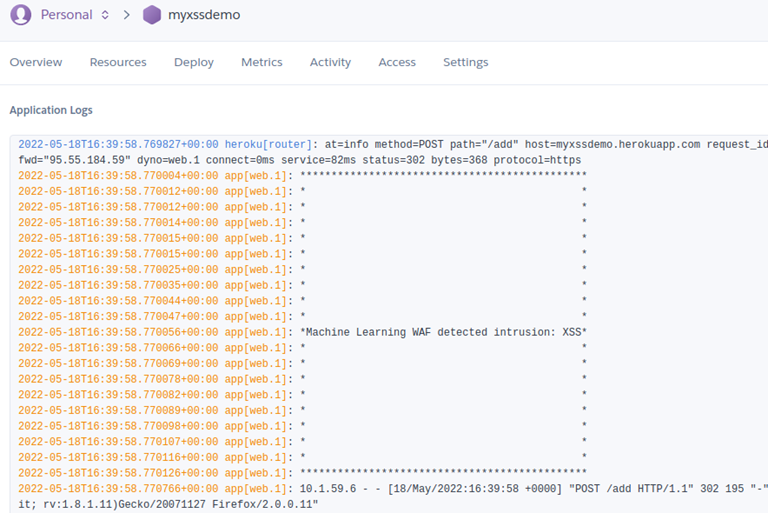Screen dimensions: 768x513
Task: Navigate to the Settings tab
Action: click(466, 62)
